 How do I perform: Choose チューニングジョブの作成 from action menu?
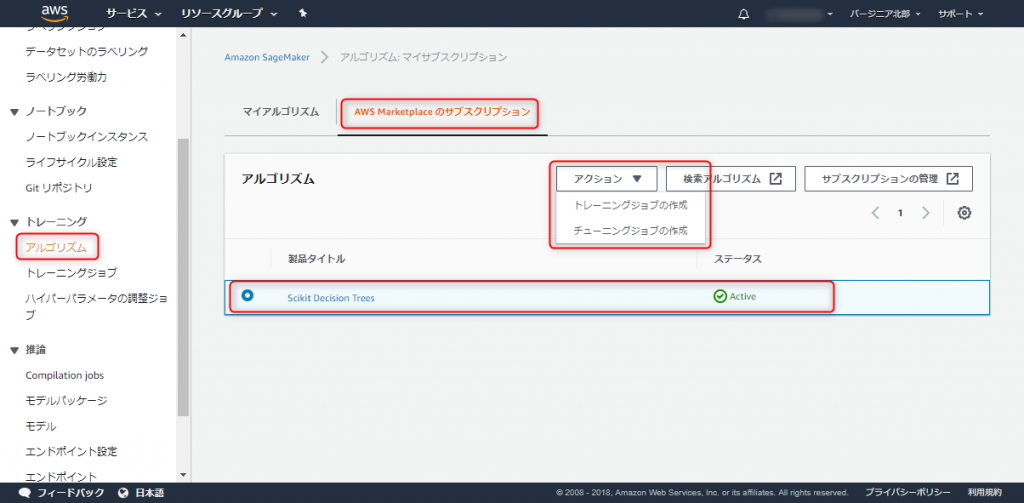tap(630, 231)
